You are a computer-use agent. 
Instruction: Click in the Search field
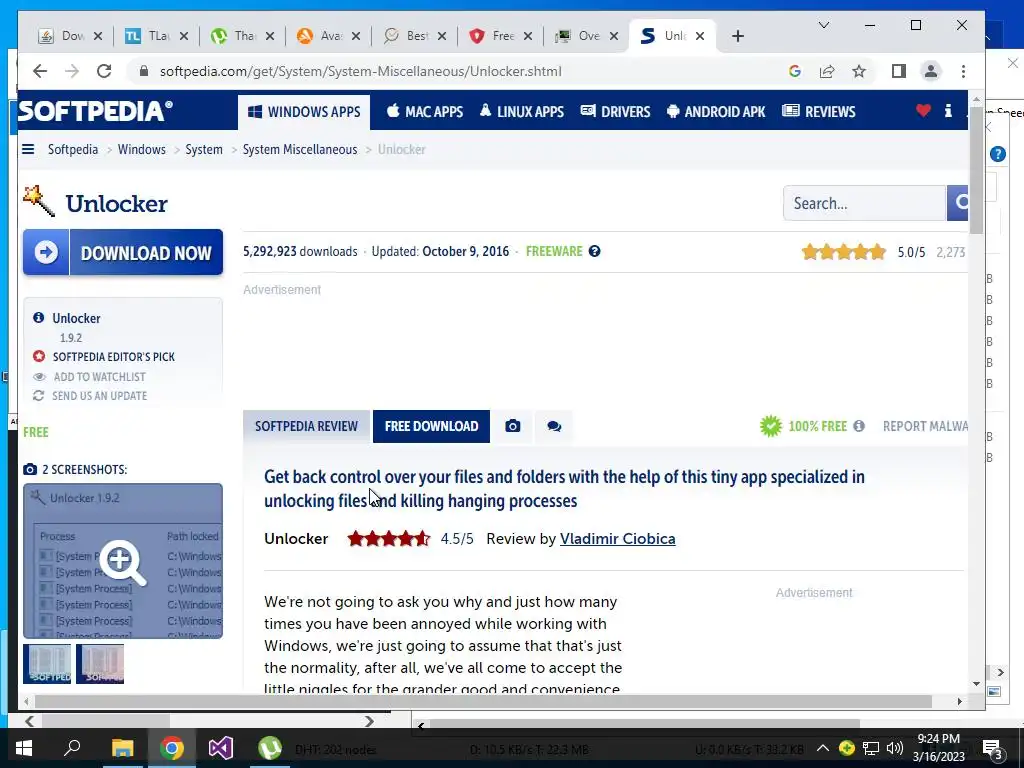point(865,203)
